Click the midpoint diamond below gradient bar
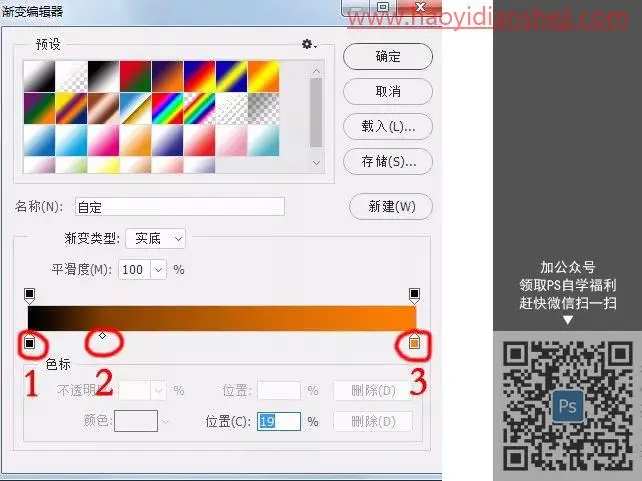Image resolution: width=642 pixels, height=481 pixels. [x=102, y=336]
